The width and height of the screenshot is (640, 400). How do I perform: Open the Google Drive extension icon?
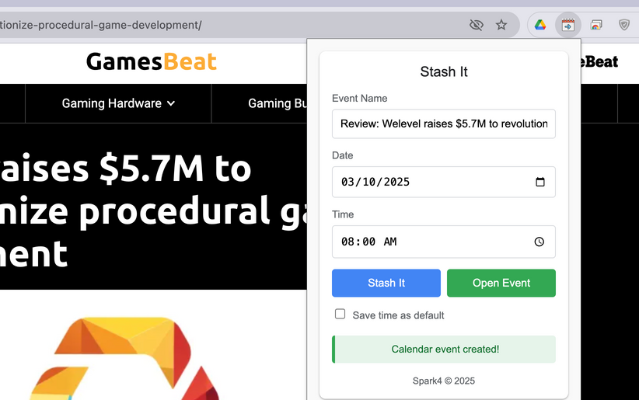click(540, 25)
